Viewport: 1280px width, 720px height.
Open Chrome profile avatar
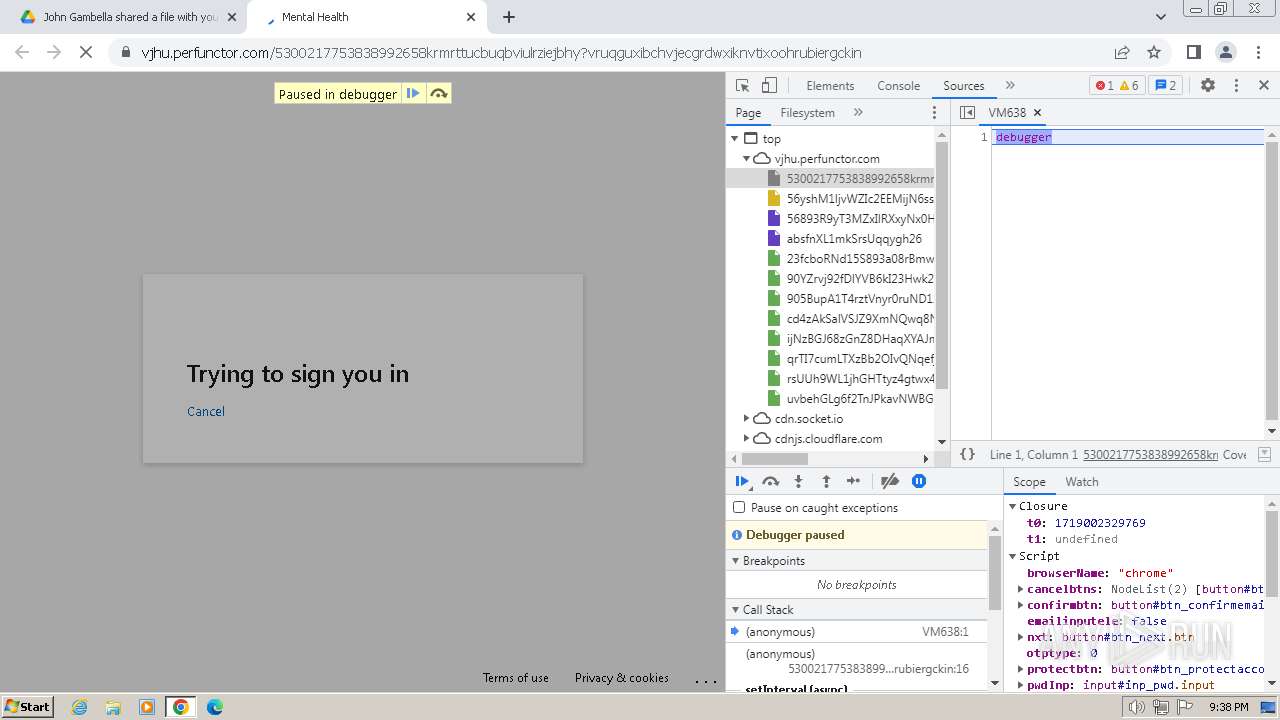[x=1225, y=52]
